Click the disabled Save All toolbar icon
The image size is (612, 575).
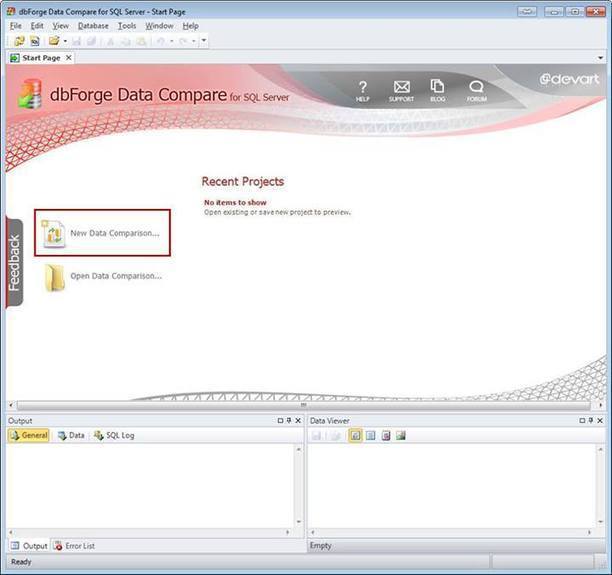click(91, 41)
